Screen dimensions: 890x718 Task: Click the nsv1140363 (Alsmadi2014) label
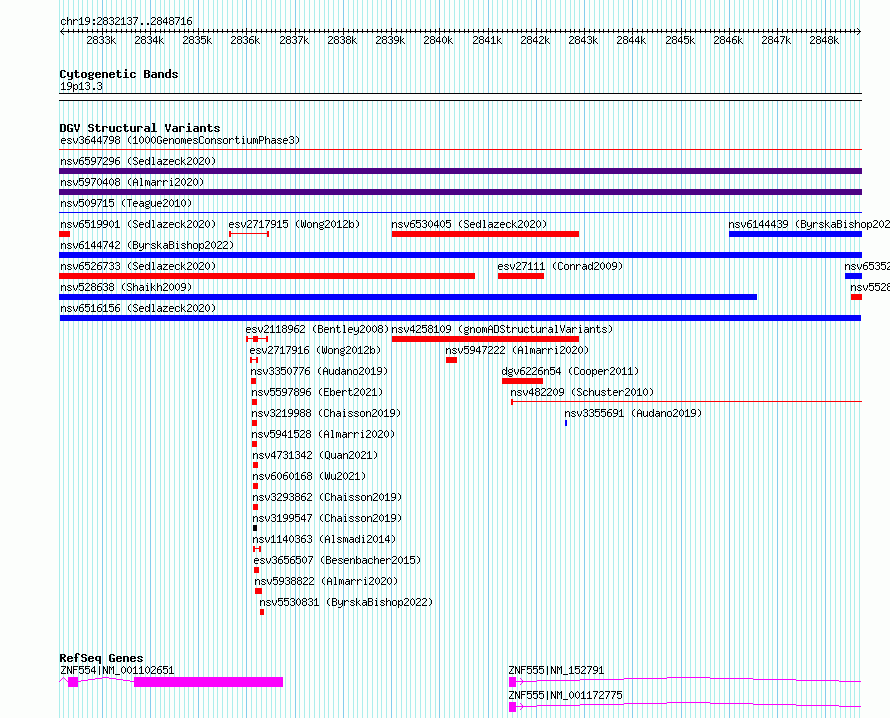(x=324, y=539)
